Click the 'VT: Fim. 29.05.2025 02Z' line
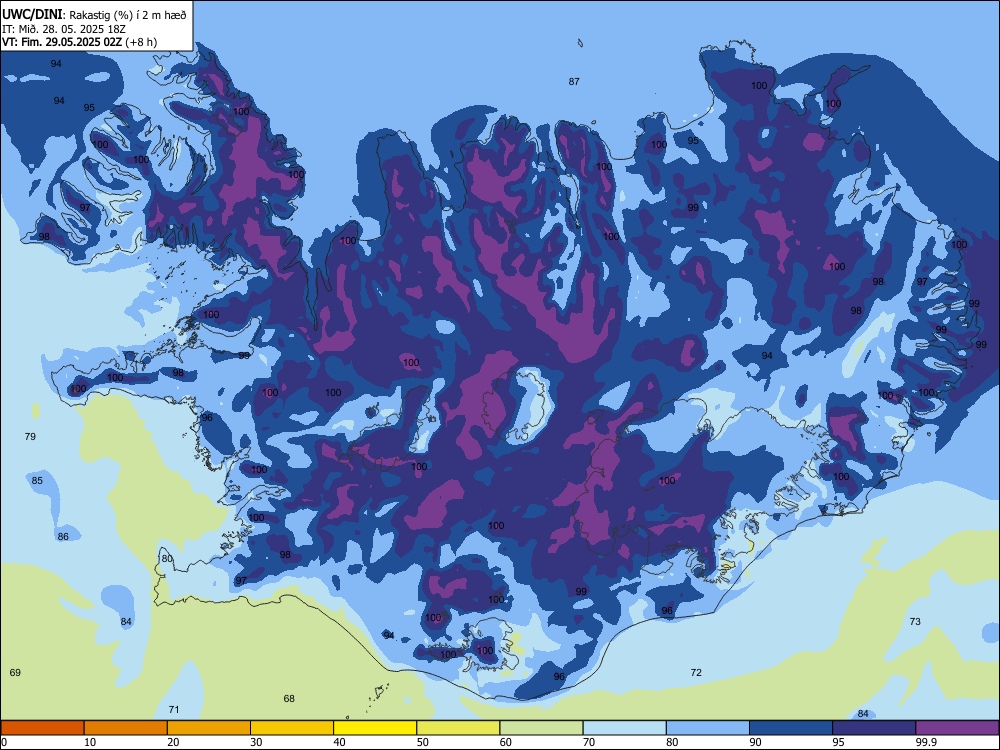 [x=61, y=42]
